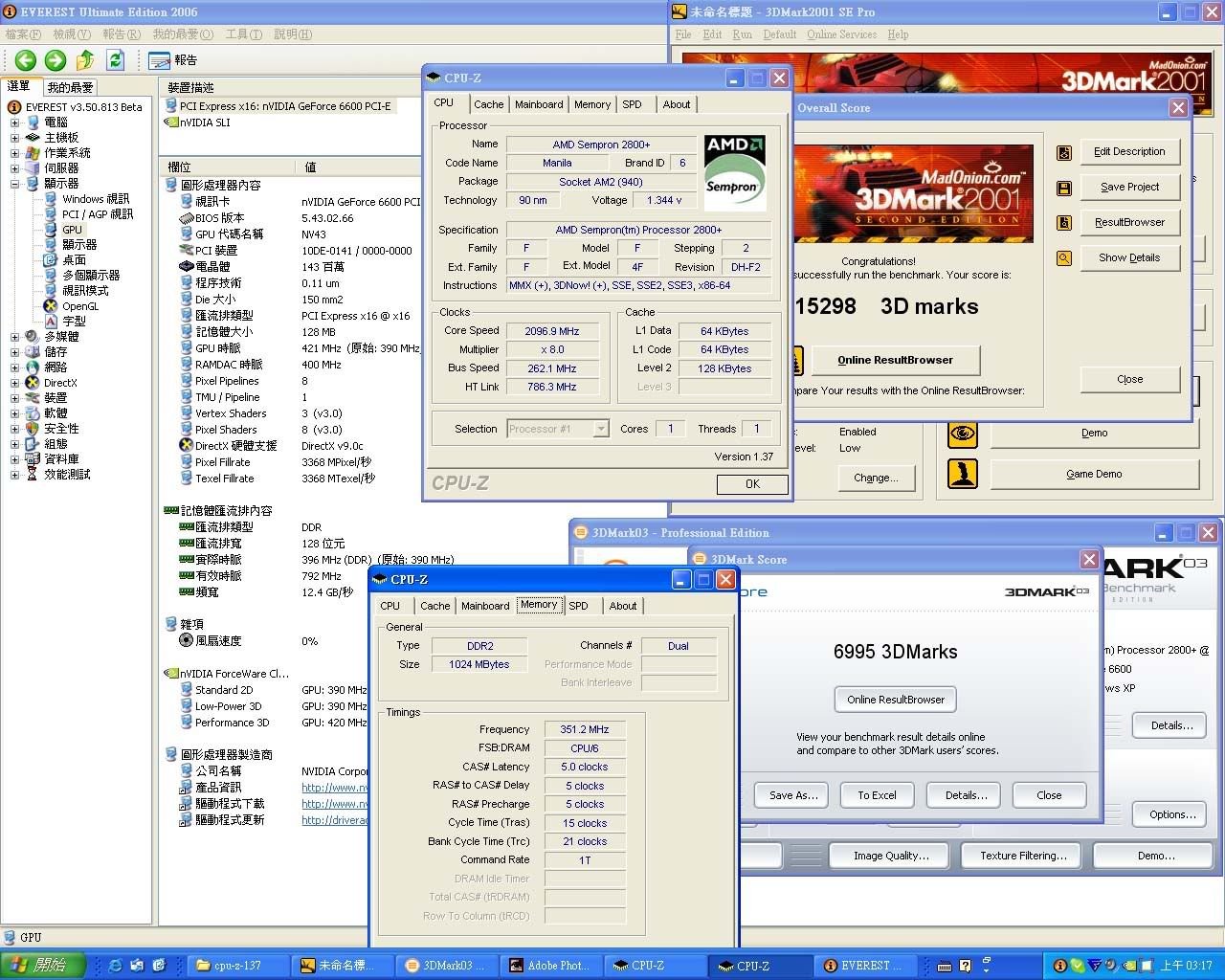Open SPD tab in lower CPU-Z window
Viewport: 1225px width, 980px height.
(578, 606)
